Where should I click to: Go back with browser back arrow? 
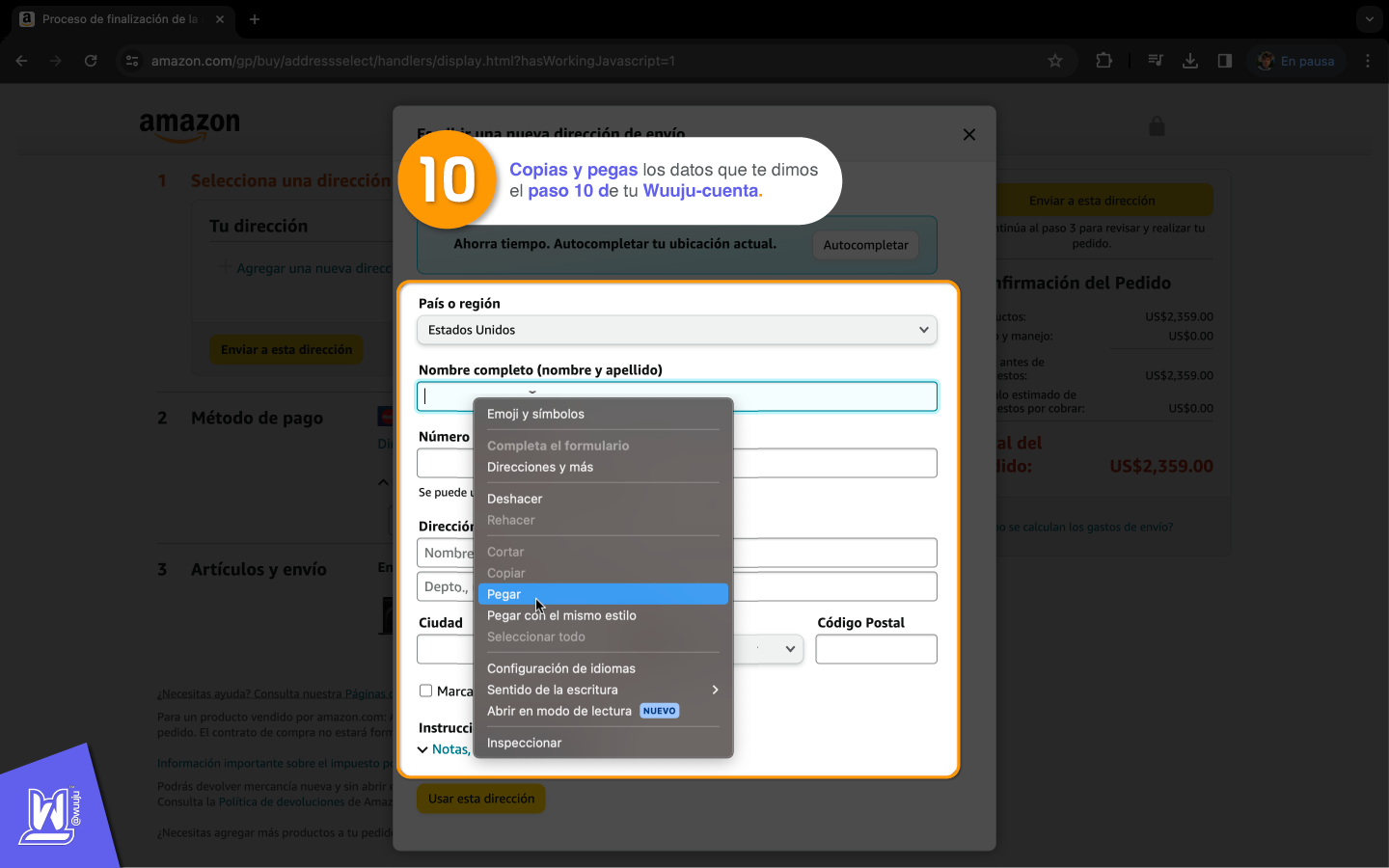tap(21, 61)
